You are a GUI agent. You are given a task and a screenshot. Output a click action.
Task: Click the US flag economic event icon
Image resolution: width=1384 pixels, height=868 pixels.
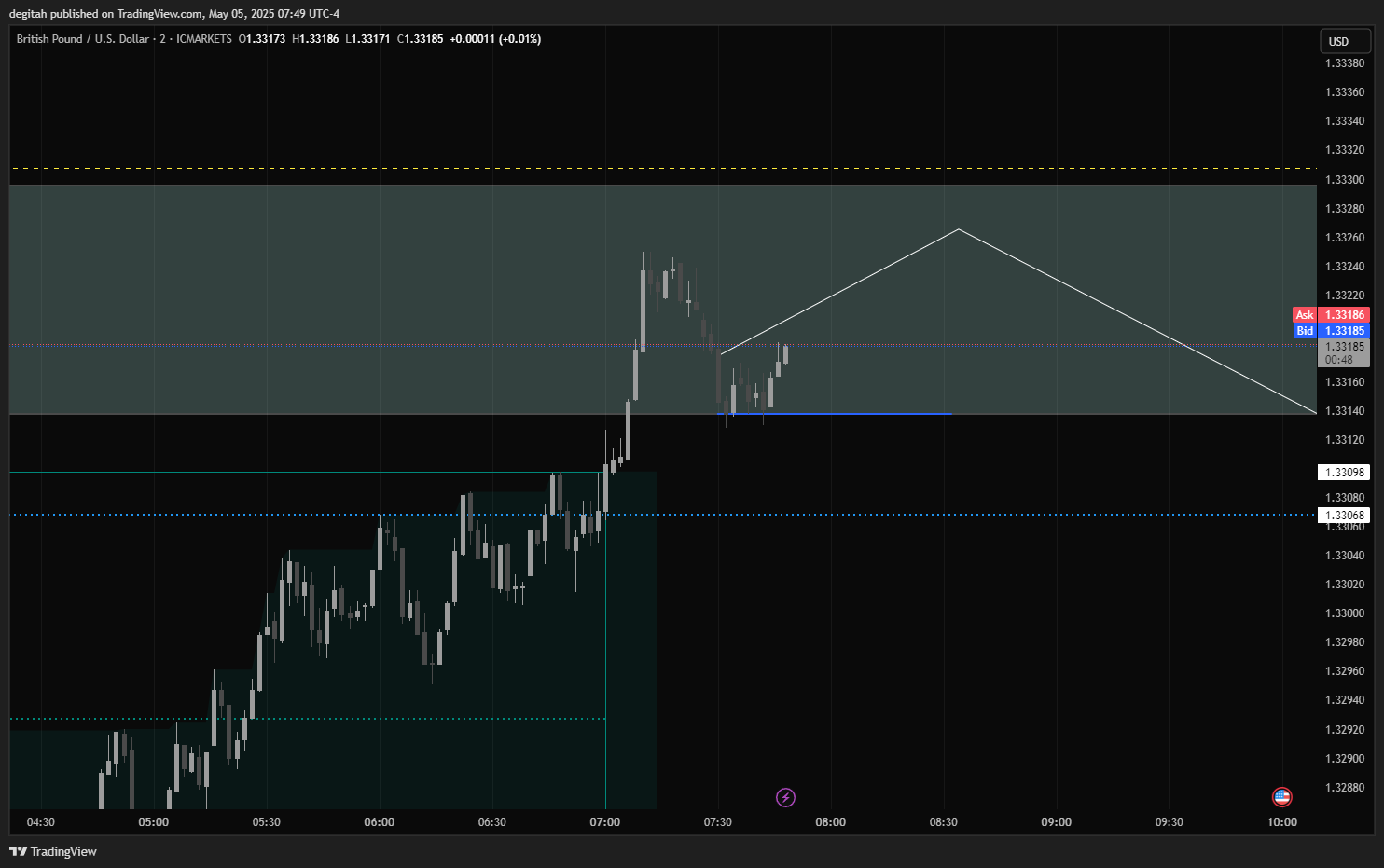click(x=1281, y=797)
